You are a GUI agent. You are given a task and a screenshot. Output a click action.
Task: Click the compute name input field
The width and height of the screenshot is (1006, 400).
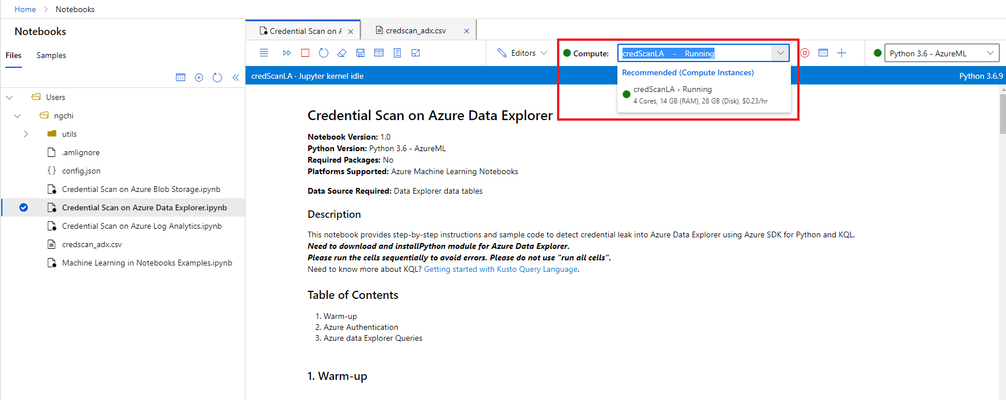pyautogui.click(x=695, y=53)
